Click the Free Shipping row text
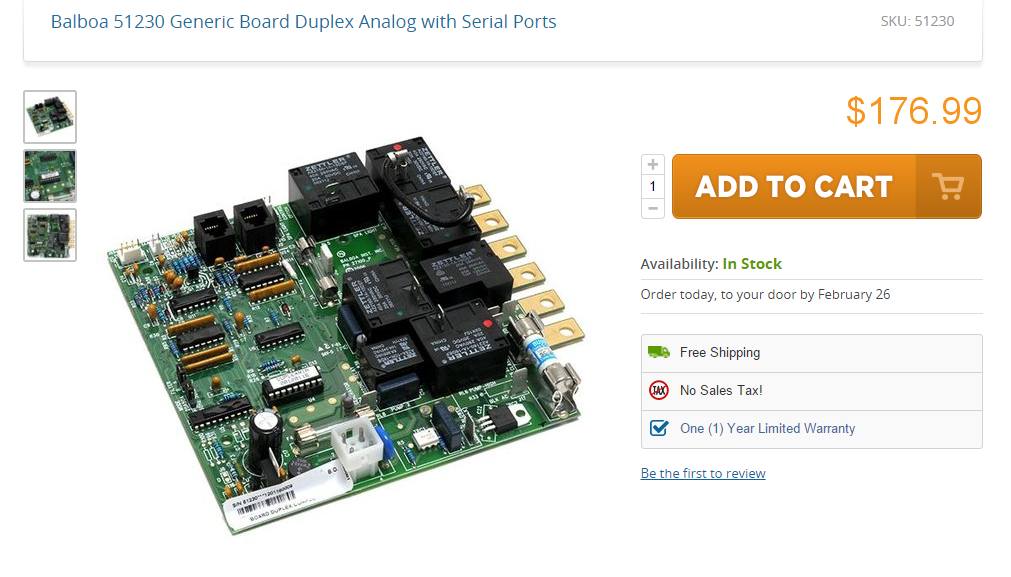 [720, 352]
